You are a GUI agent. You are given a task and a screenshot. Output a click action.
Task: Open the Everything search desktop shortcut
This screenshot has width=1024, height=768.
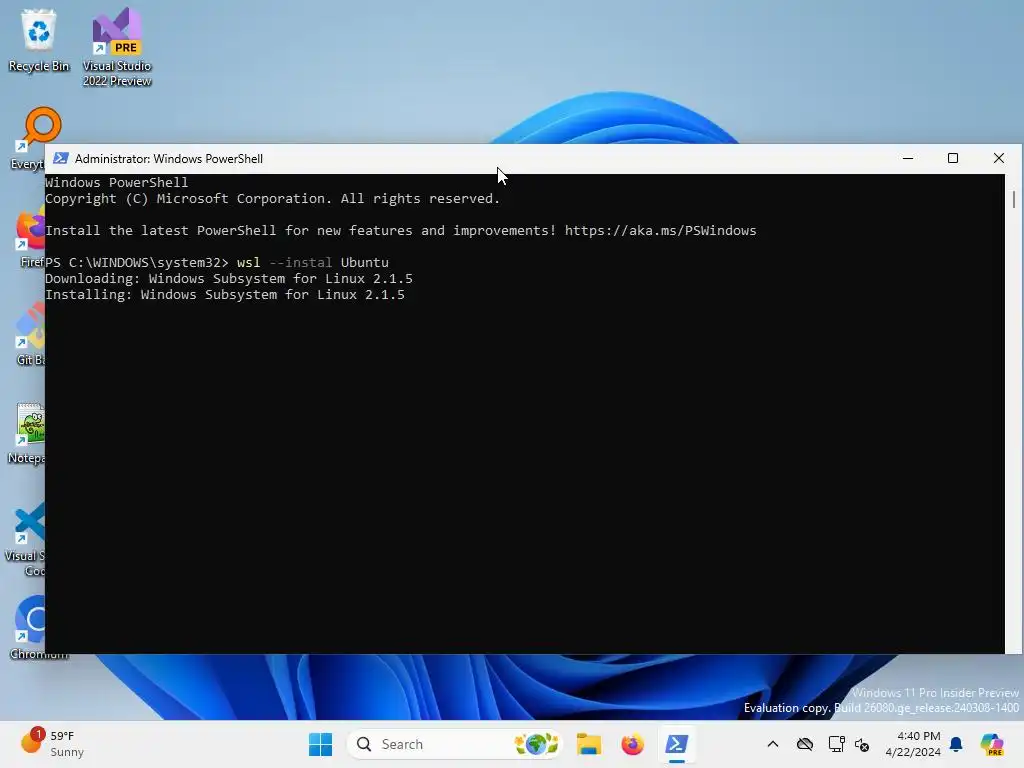[29, 138]
